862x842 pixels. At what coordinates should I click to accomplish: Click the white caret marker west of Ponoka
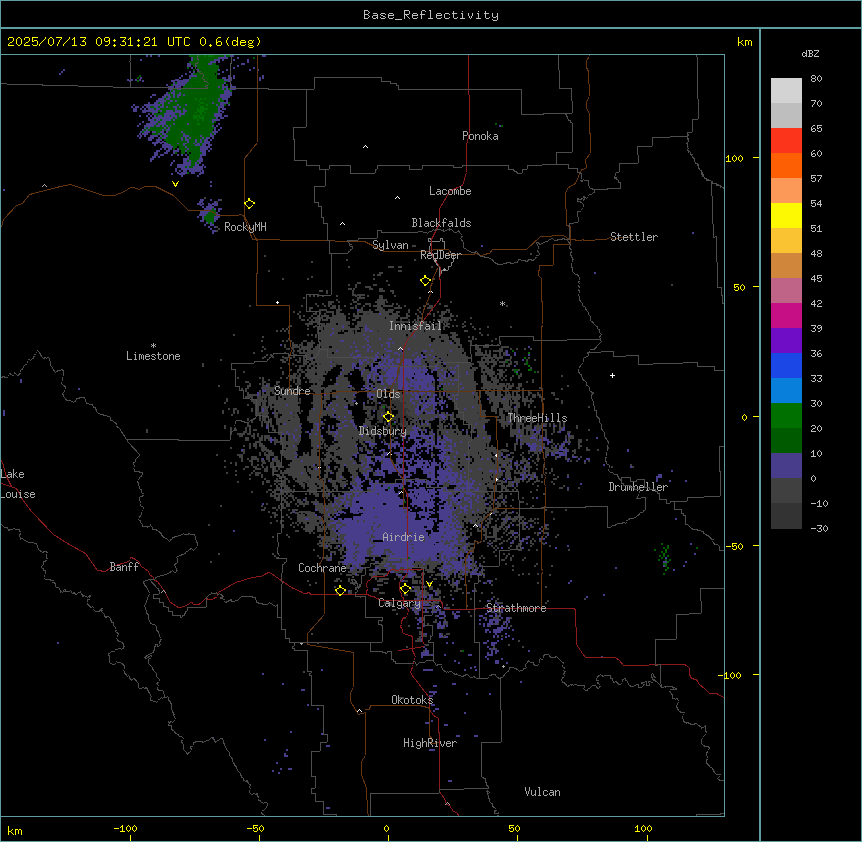[366, 147]
